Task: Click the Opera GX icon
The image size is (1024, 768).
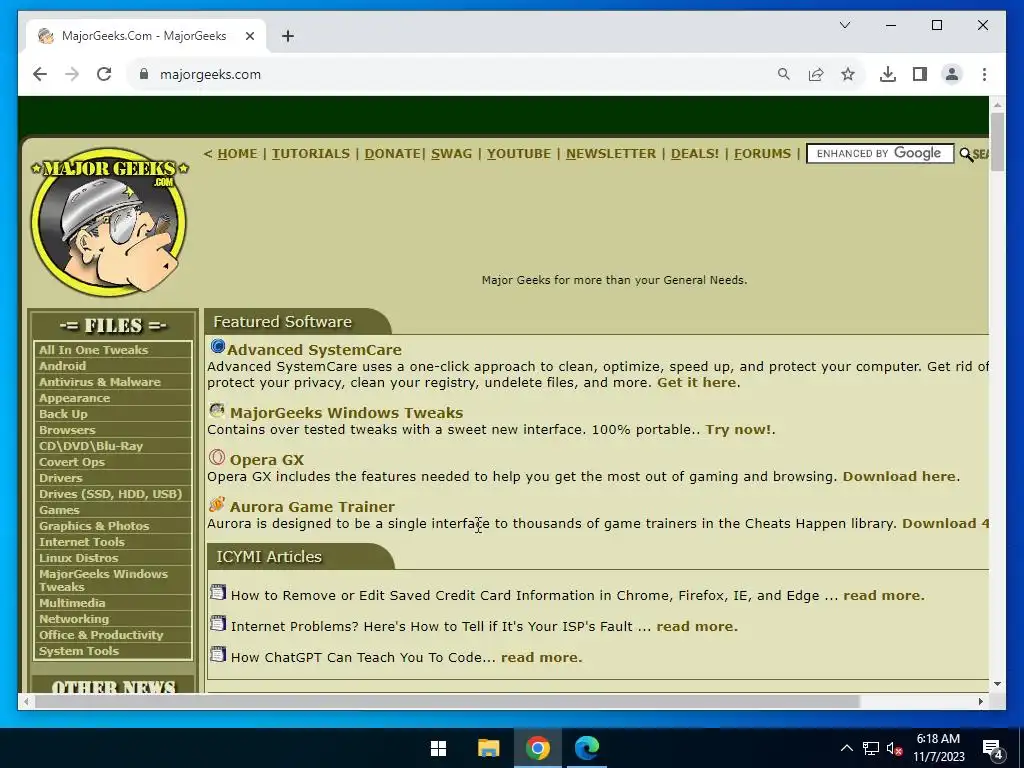Action: tap(217, 457)
